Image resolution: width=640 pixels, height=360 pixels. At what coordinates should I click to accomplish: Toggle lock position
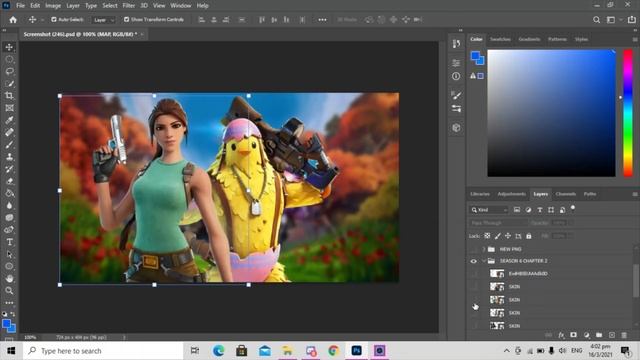pyautogui.click(x=508, y=236)
